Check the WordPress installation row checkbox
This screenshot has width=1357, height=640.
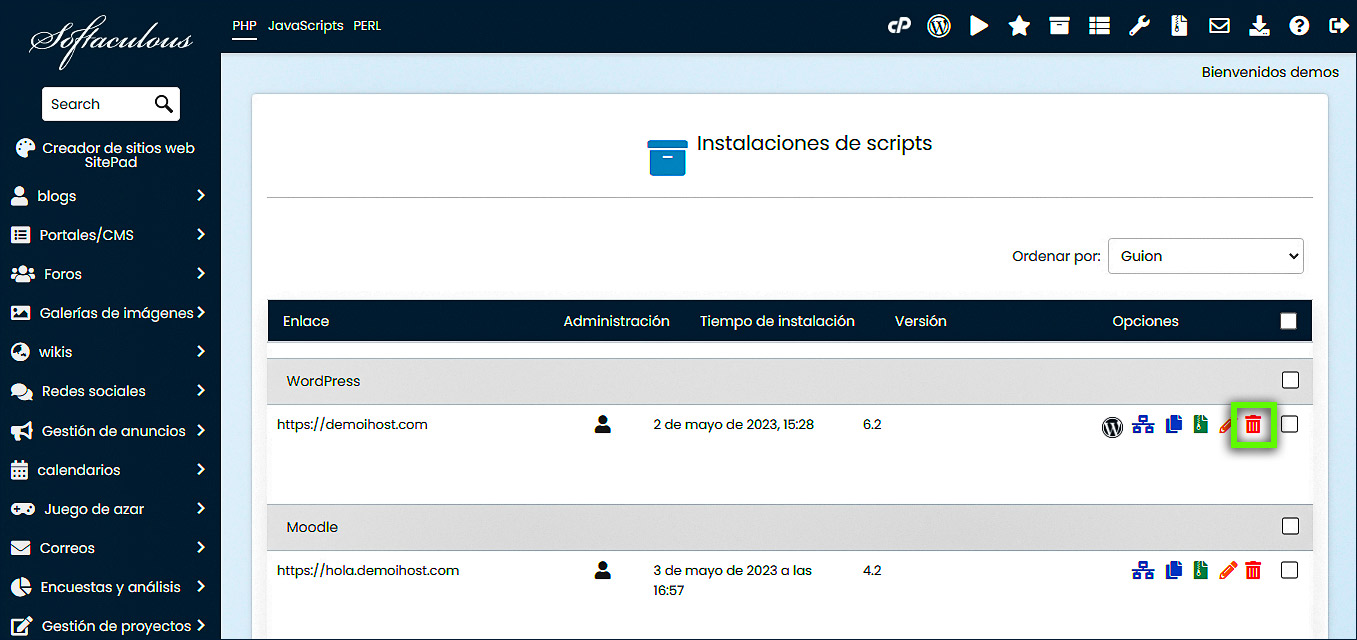tap(1289, 423)
